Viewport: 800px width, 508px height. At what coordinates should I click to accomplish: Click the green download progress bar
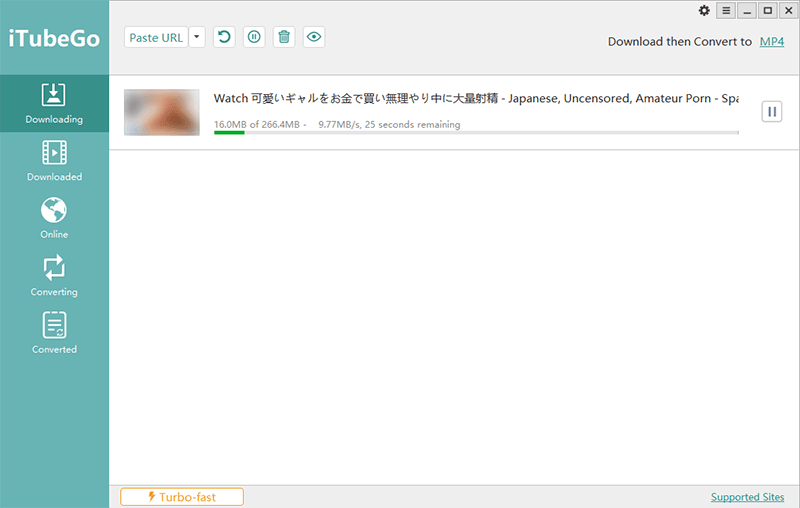pos(476,133)
